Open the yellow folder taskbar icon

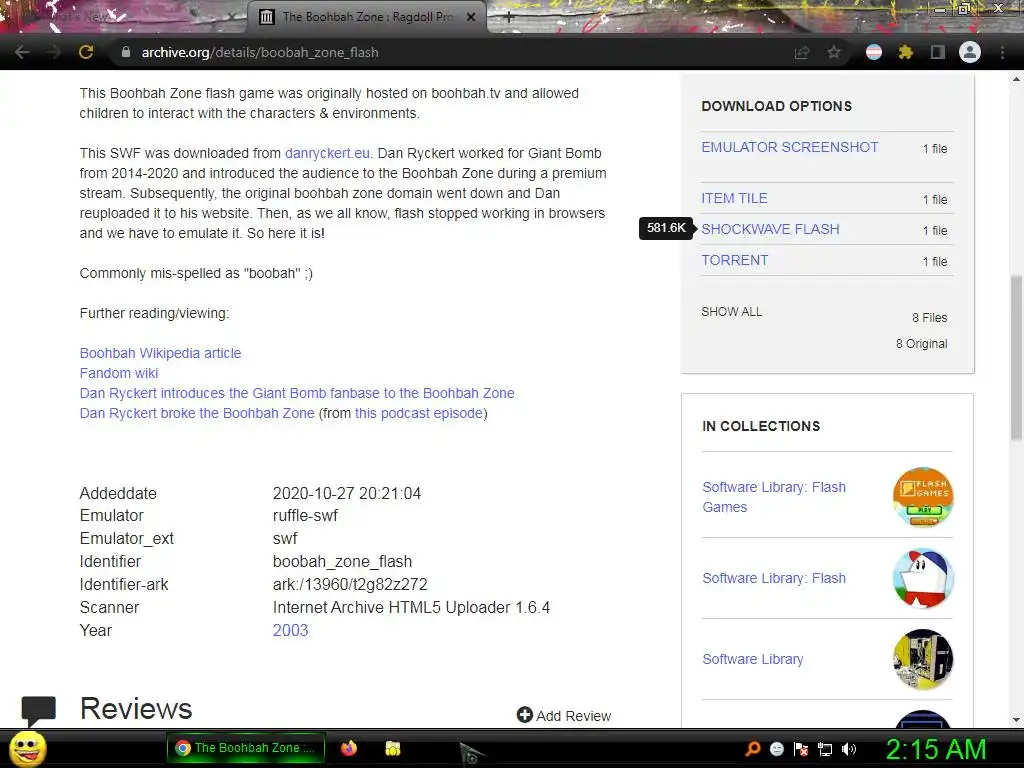[392, 748]
